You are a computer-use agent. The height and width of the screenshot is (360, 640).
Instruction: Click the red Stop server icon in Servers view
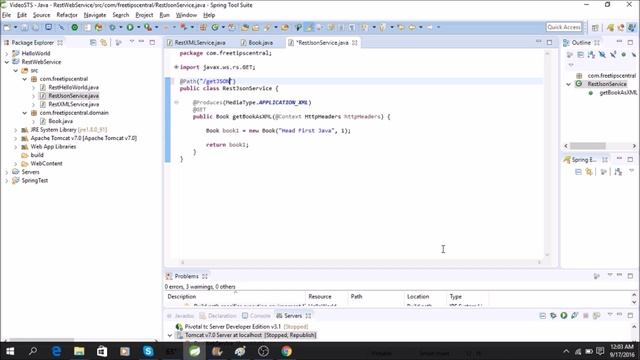[x=586, y=316]
